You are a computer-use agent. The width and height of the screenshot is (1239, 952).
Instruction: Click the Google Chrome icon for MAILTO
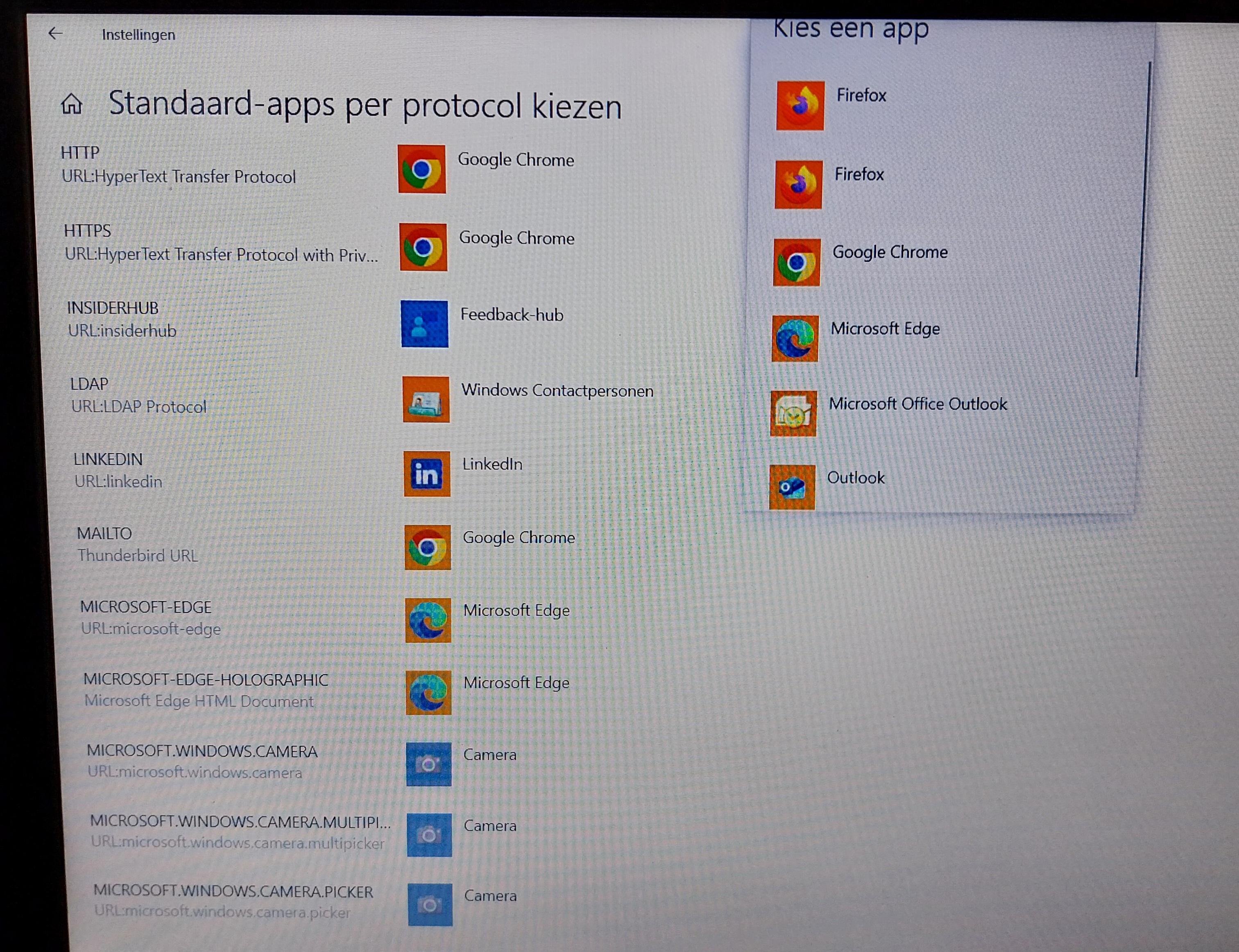(427, 547)
